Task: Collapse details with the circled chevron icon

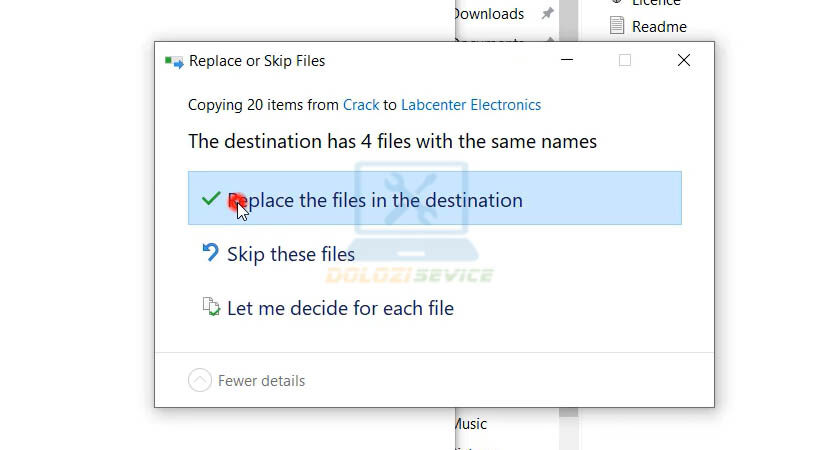Action: (200, 380)
